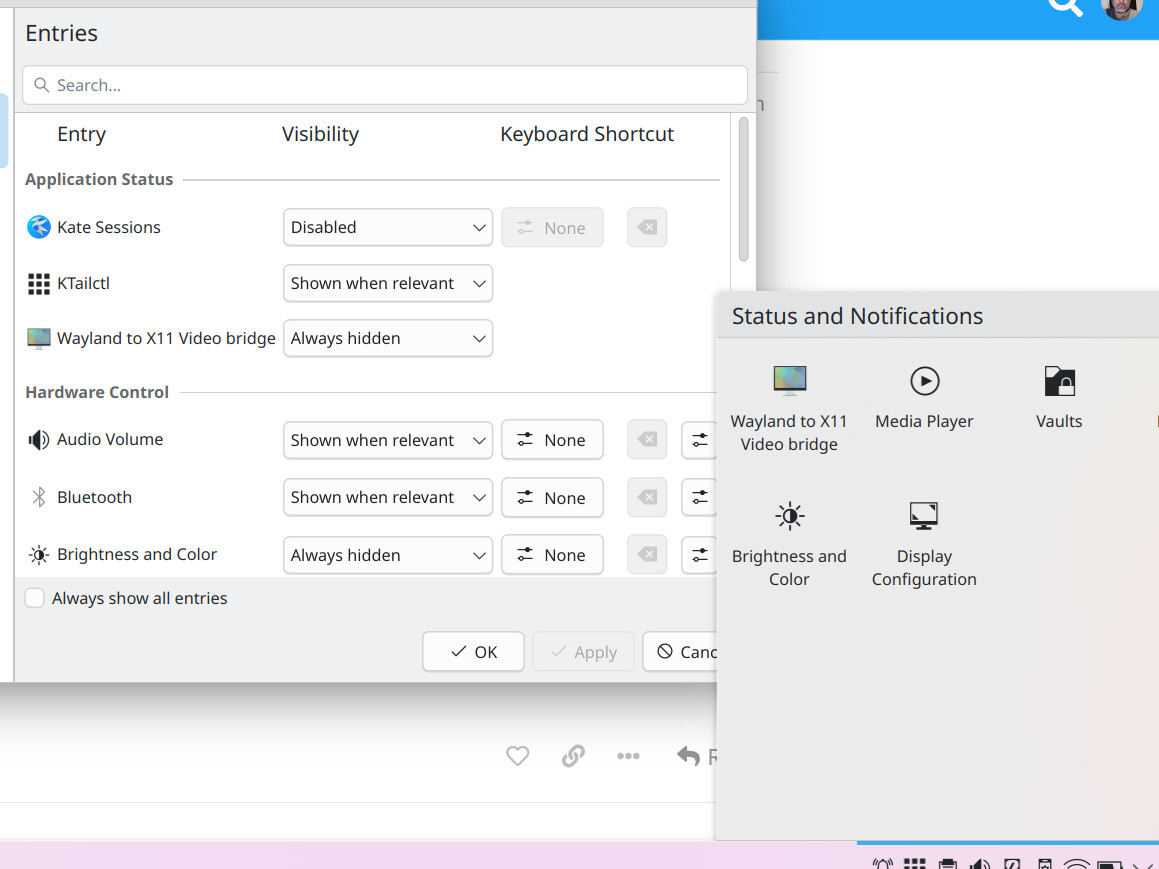Screen dimensions: 1159x869
Task: Click the Entries dialog heading
Action: pos(61,33)
